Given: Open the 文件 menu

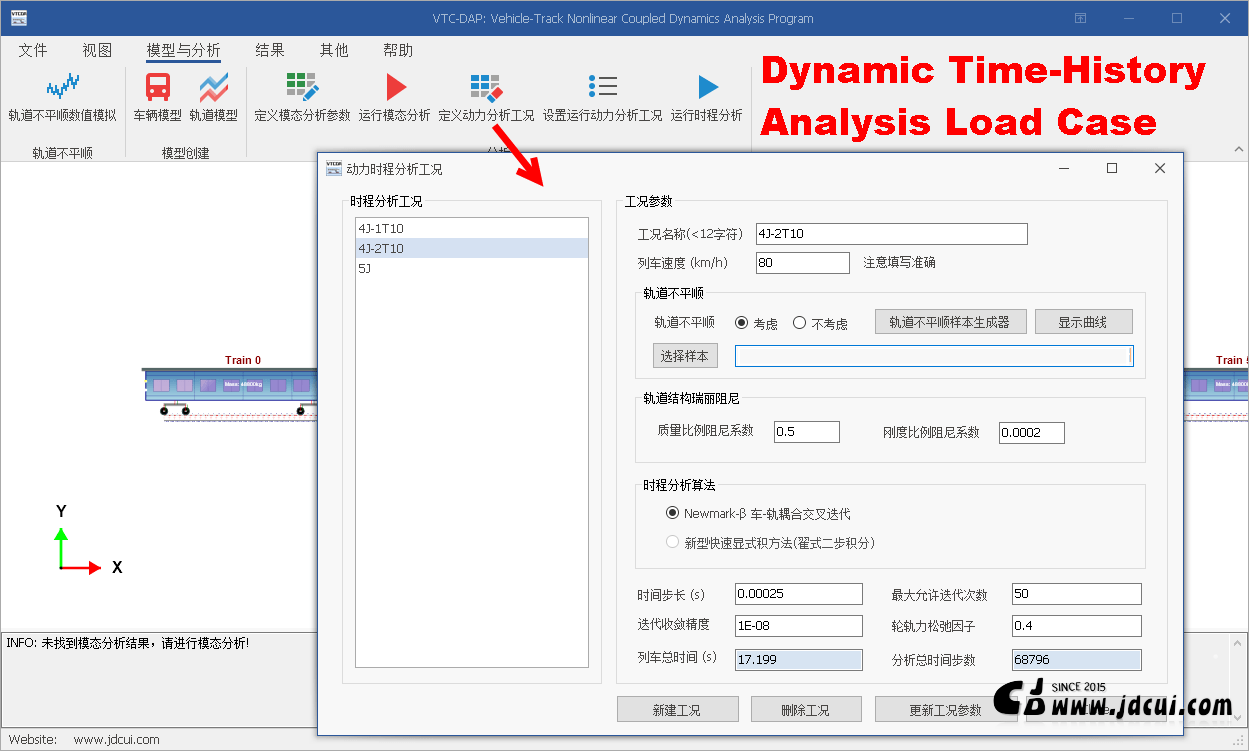Looking at the screenshot, I should [33, 50].
